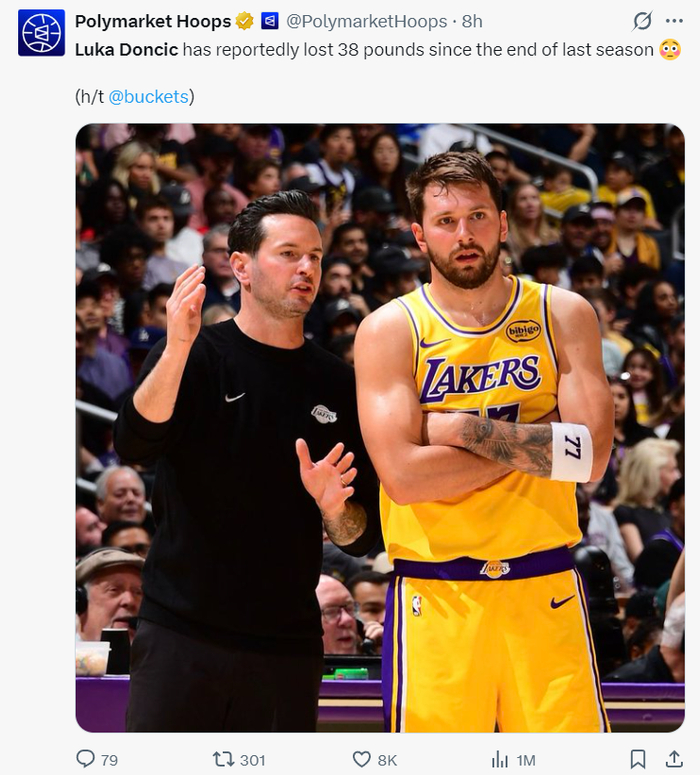
Task: Click the Polymarket Hoops display name
Action: pyautogui.click(x=152, y=21)
